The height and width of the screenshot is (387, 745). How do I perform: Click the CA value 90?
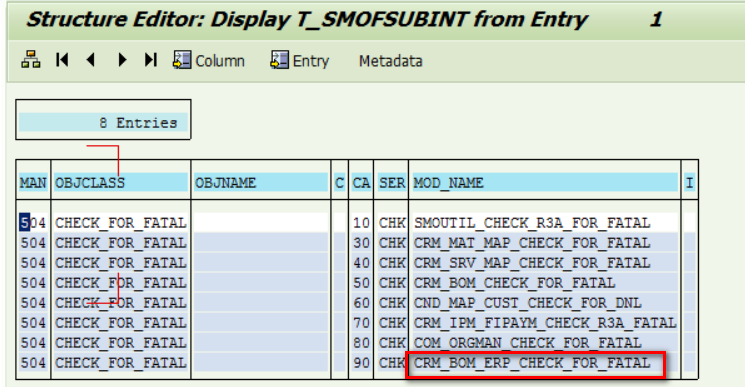pos(361,363)
